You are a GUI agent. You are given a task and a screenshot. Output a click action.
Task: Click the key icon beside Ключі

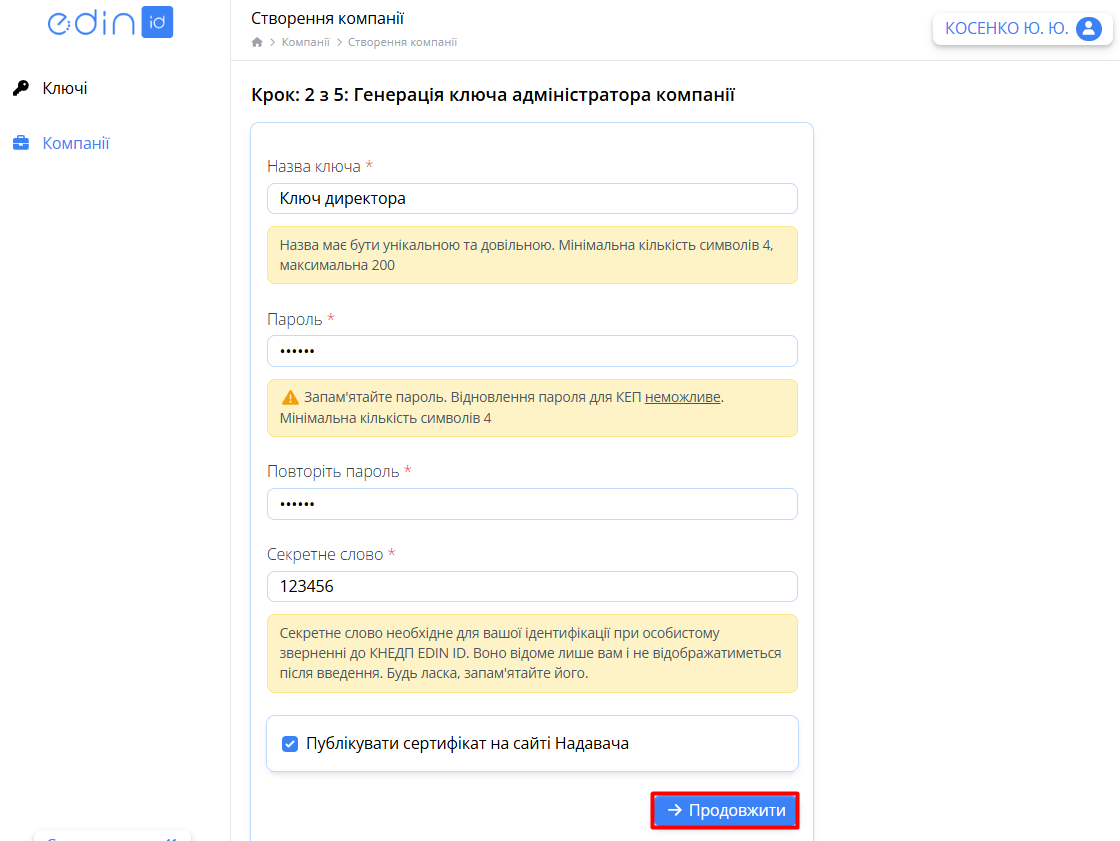pos(20,89)
